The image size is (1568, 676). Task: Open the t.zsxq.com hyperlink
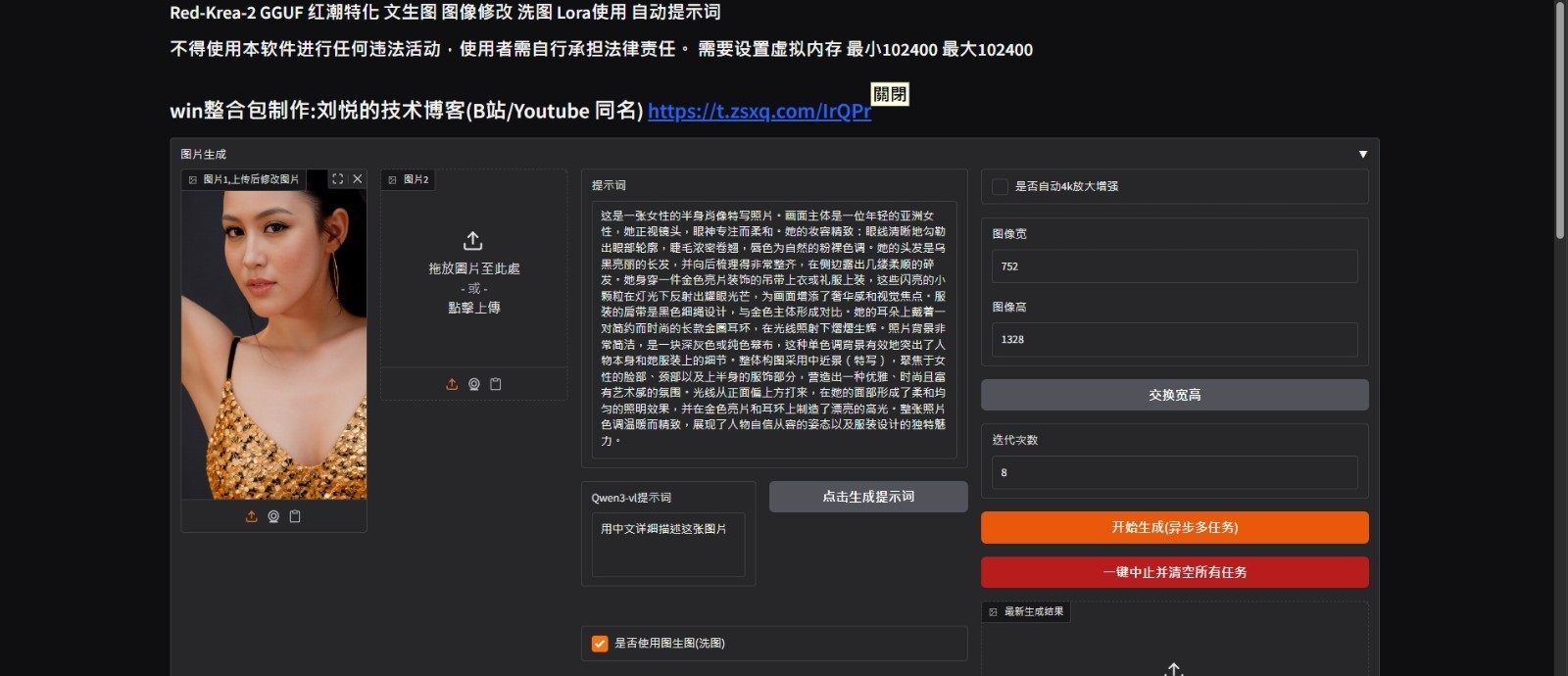pos(759,111)
